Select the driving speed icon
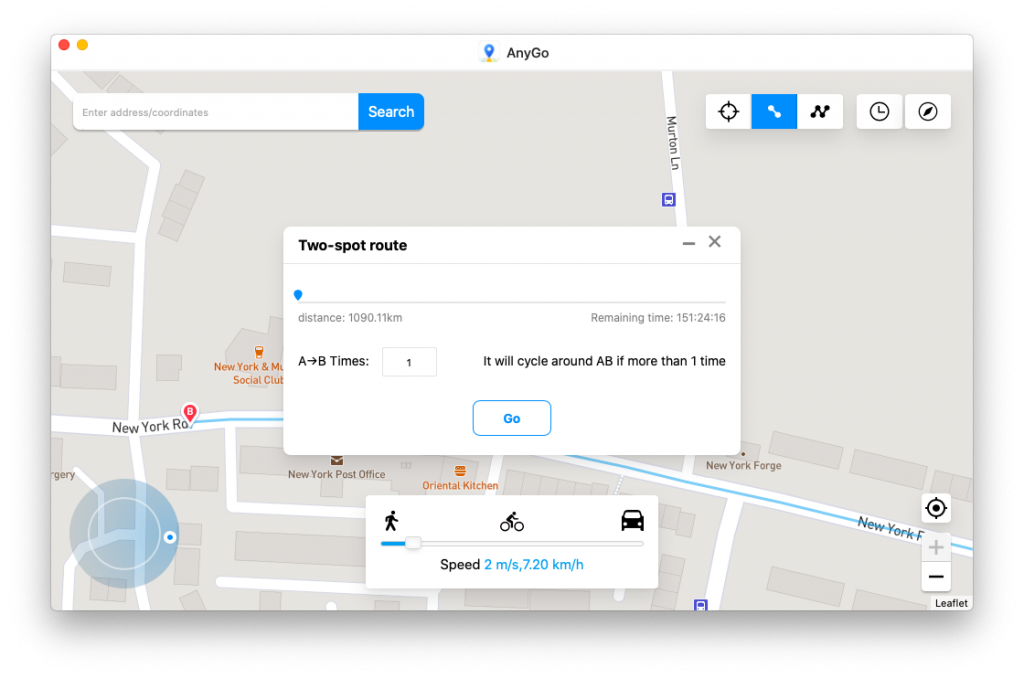This screenshot has height=678, width=1024. 632,519
